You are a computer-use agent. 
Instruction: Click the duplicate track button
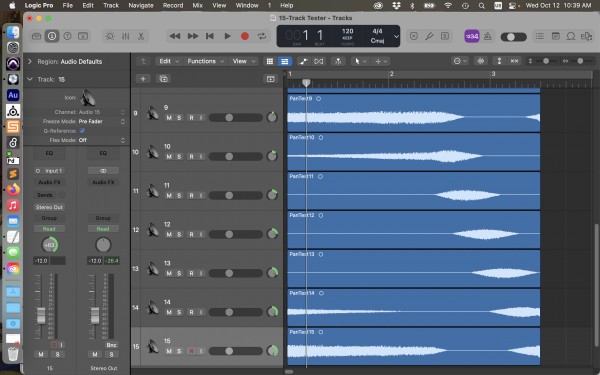(x=163, y=79)
